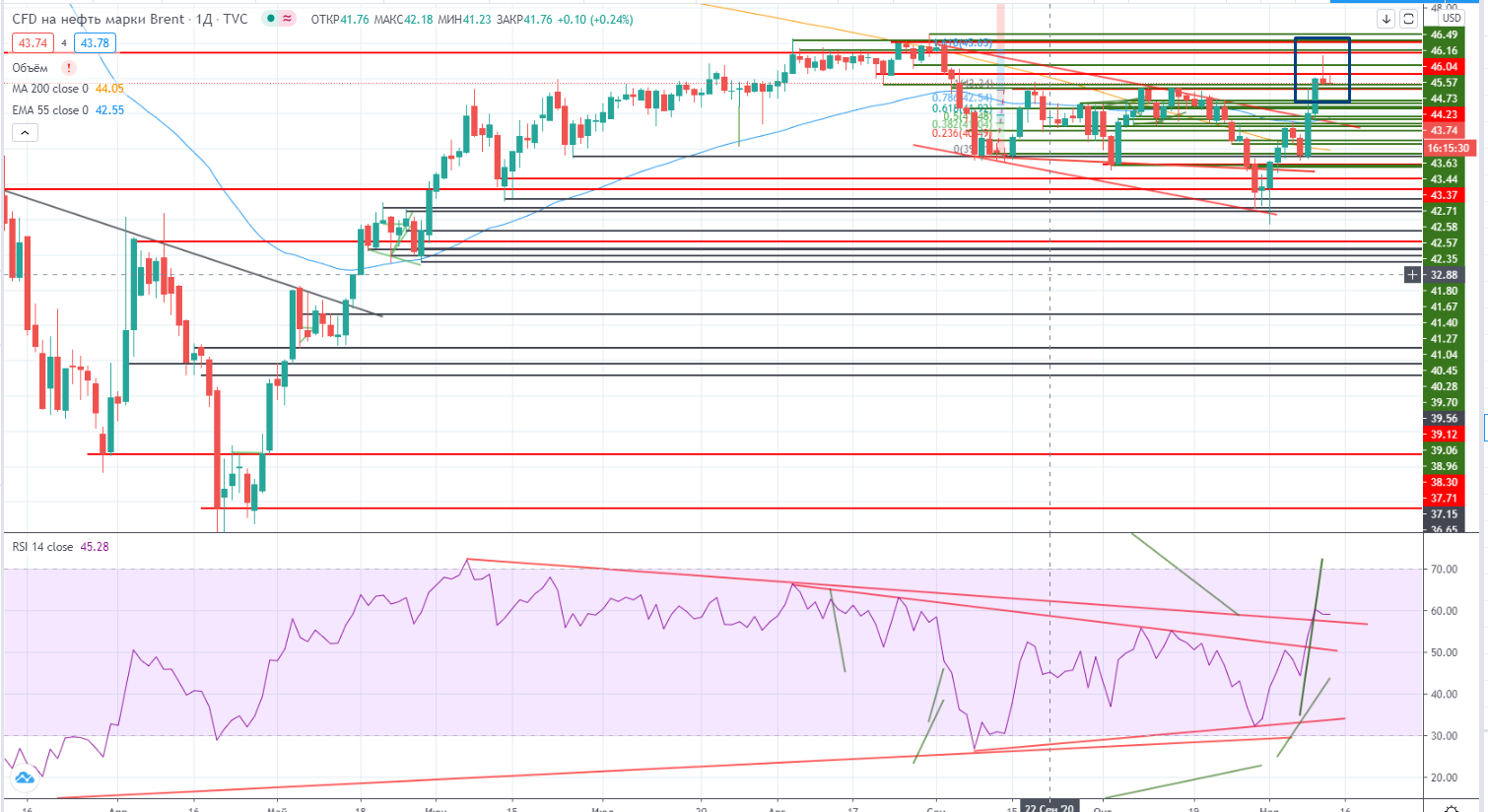Viewport: 1488px width, 812px height.
Task: Select the Объём volume indicator label
Action: (x=30, y=68)
